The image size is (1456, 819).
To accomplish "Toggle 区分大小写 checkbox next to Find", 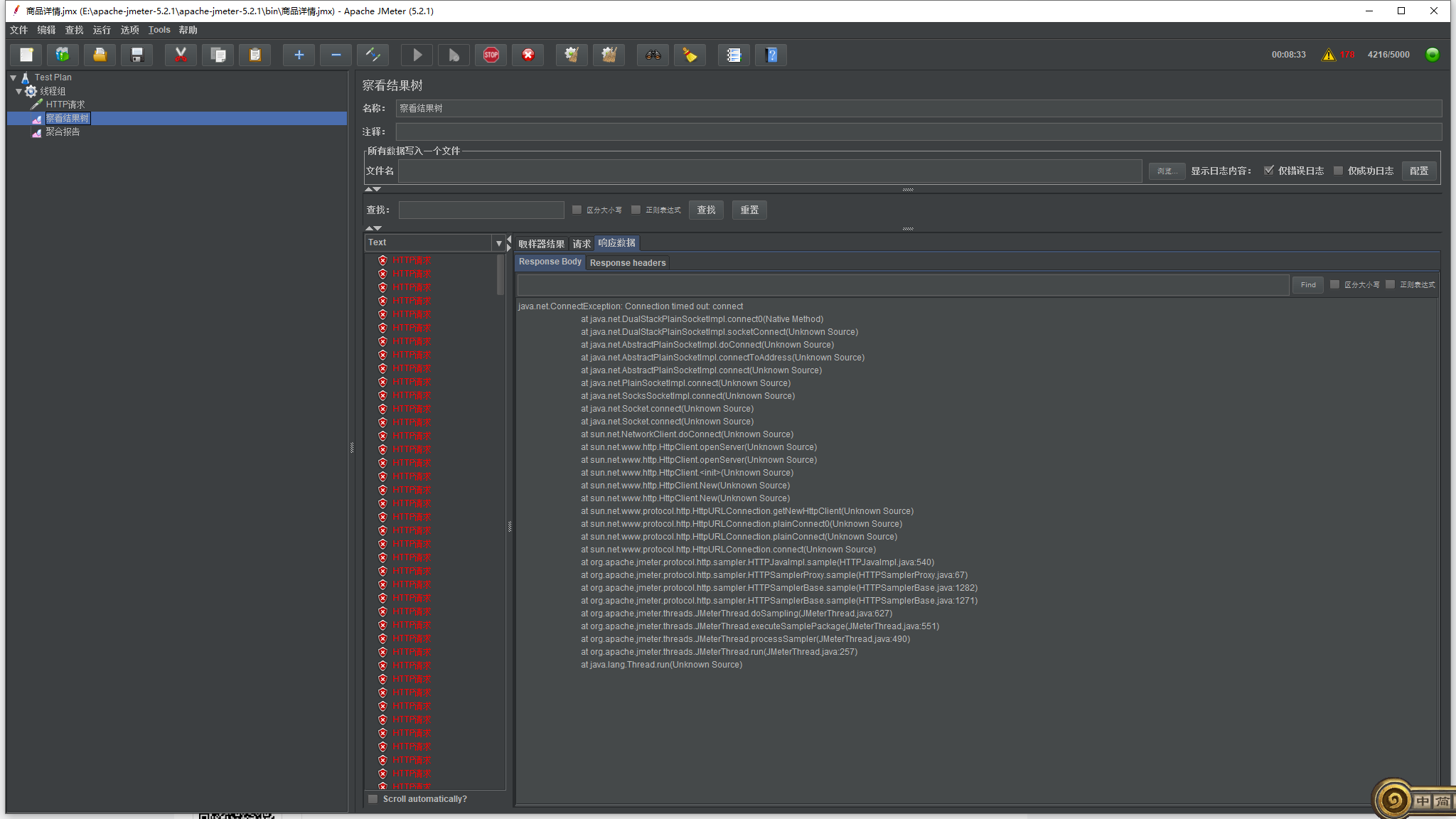I will 1335,284.
